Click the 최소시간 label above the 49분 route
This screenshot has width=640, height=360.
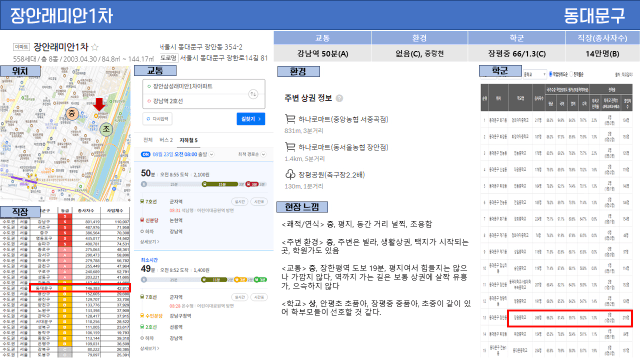click(149, 260)
